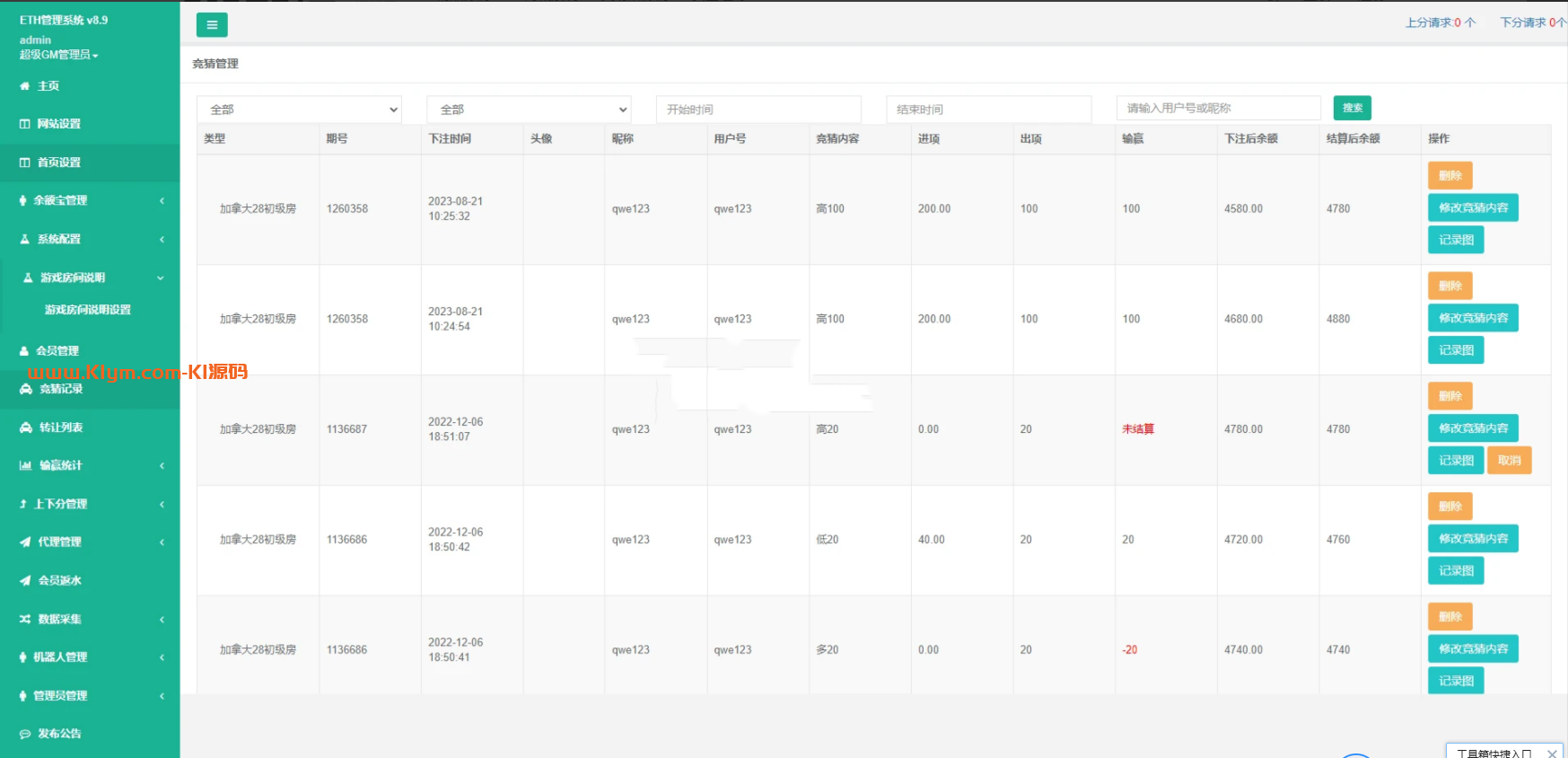Click the red -20 win/loss value
The width and height of the screenshot is (1568, 758).
pyautogui.click(x=1130, y=650)
